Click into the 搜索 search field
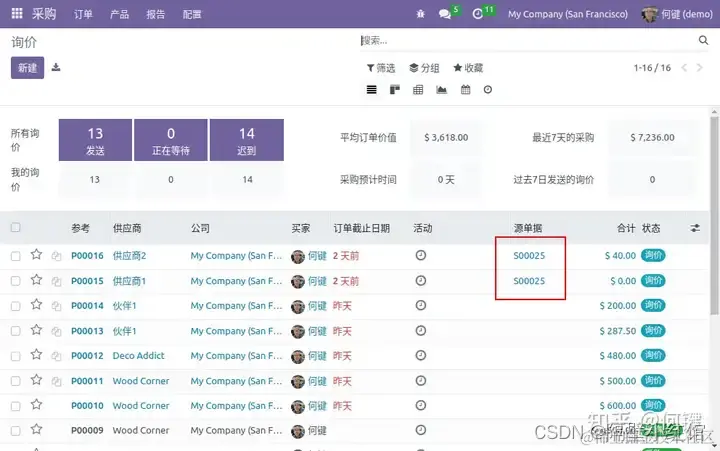Viewport: 720px width, 451px height. click(x=528, y=40)
